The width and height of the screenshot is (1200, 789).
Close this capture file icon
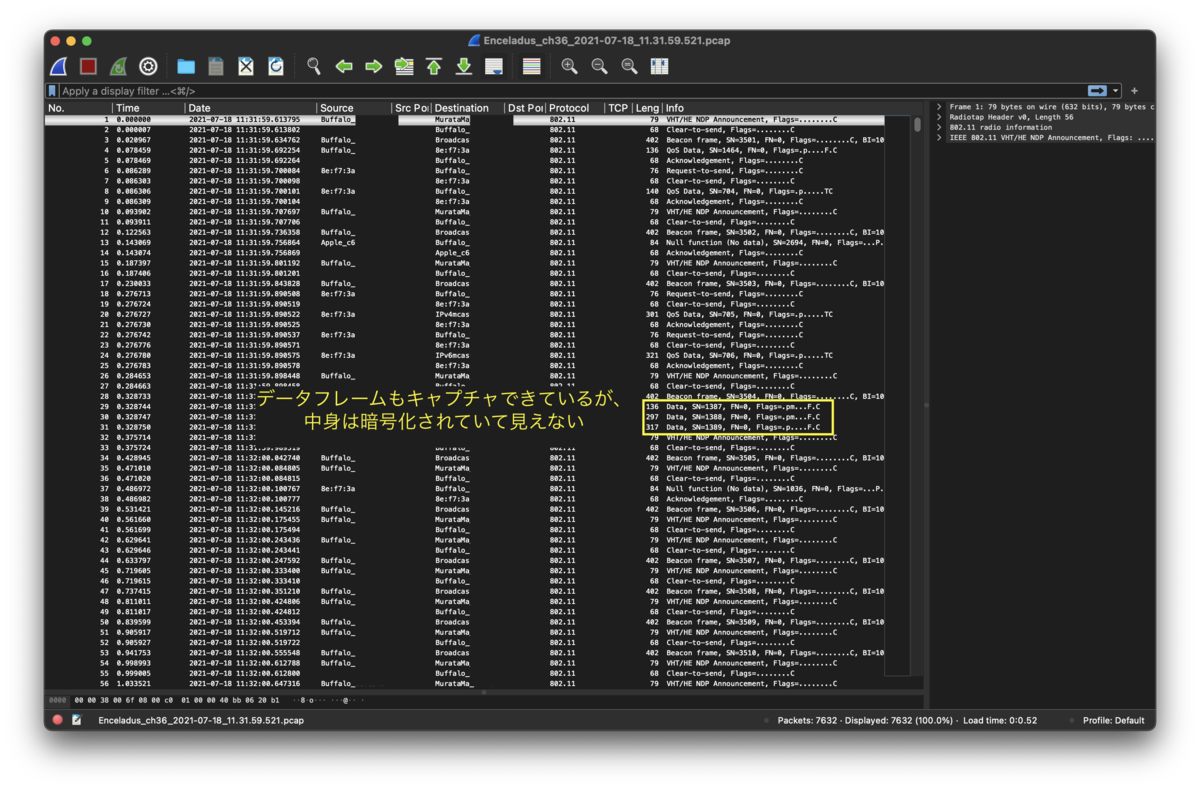coord(246,67)
